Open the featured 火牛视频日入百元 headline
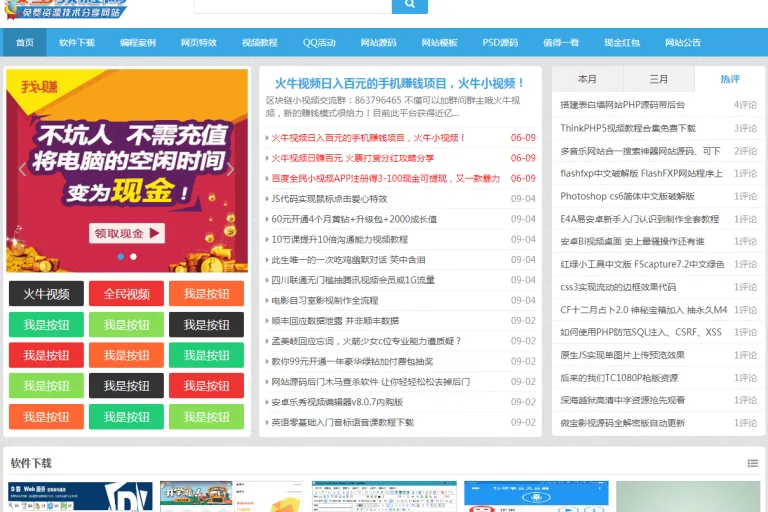Image resolution: width=768 pixels, height=512 pixels. tap(400, 83)
